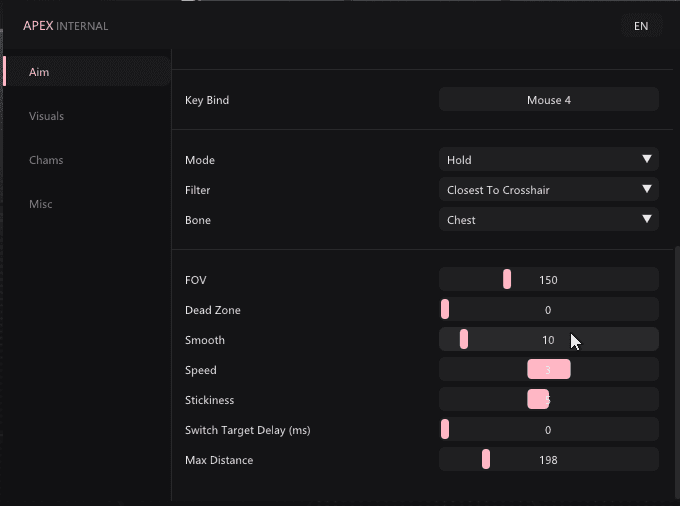The image size is (680, 506).
Task: Open the Filter dropdown set to Closest To Crosshair
Action: coord(549,189)
